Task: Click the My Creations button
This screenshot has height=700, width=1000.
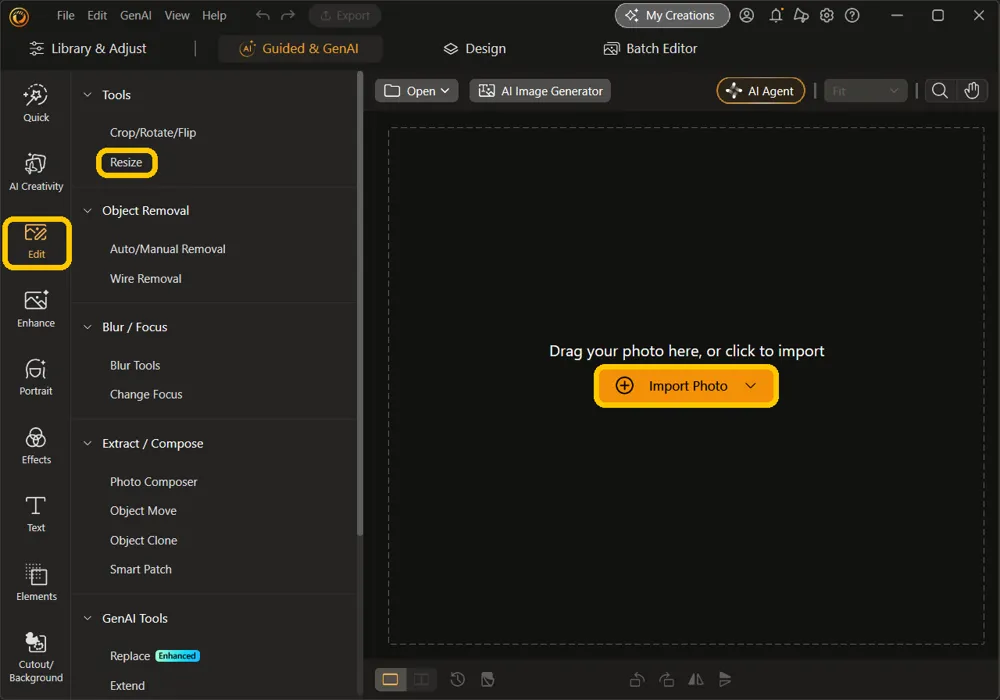Action: coord(672,15)
